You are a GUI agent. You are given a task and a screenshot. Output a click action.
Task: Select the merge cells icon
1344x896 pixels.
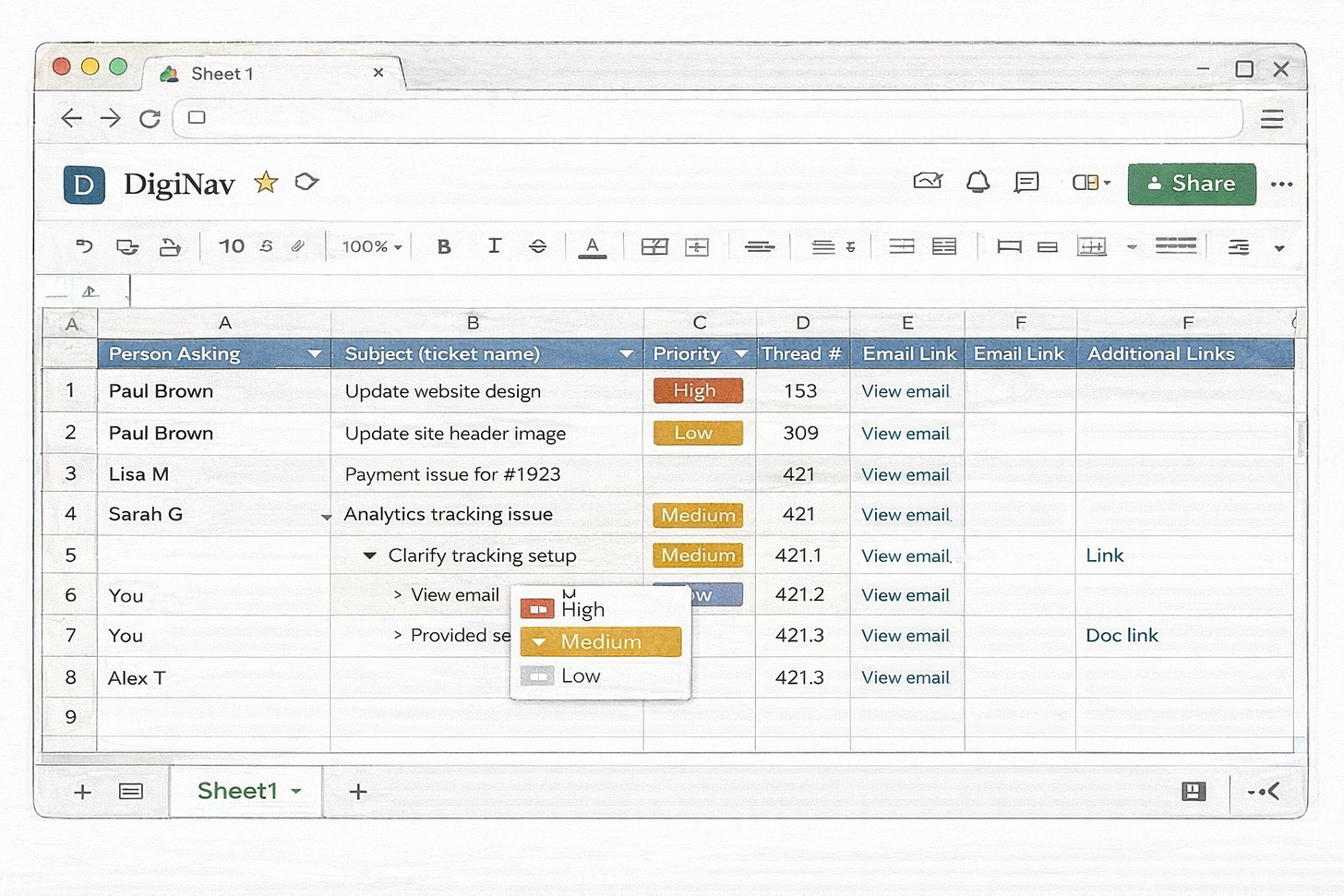point(697,246)
